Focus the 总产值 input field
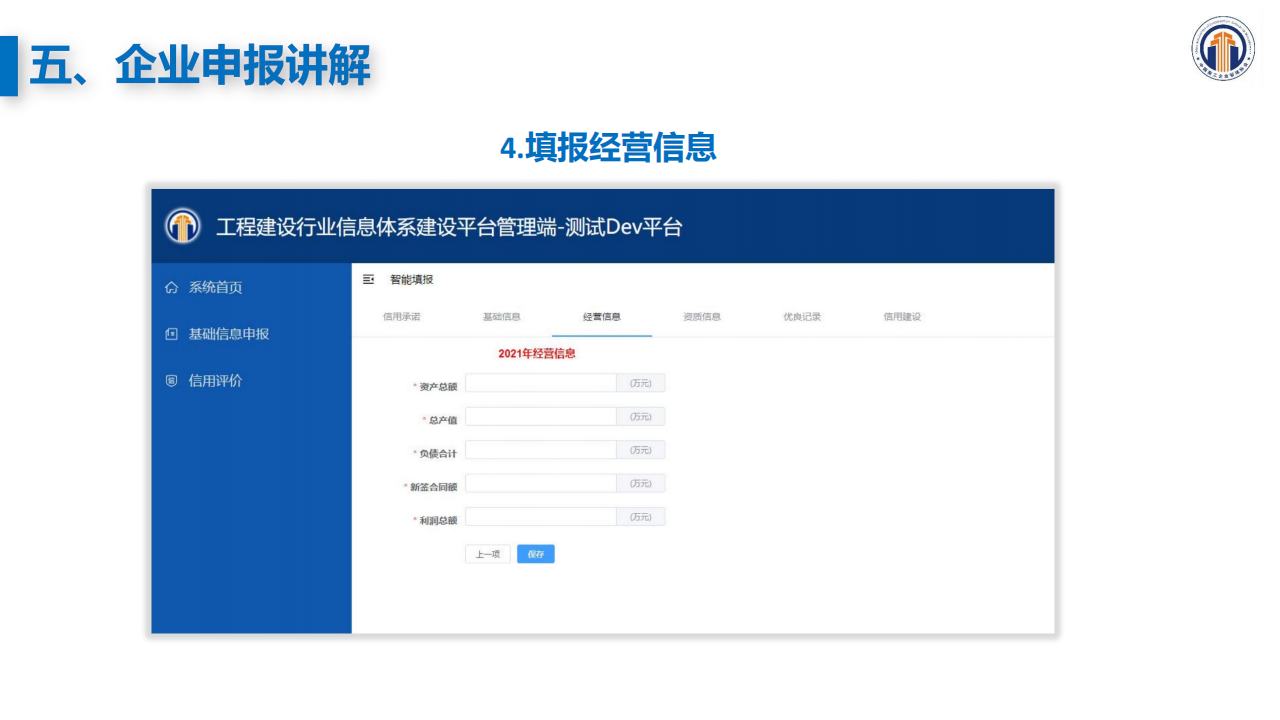The height and width of the screenshot is (720, 1280). (x=541, y=417)
